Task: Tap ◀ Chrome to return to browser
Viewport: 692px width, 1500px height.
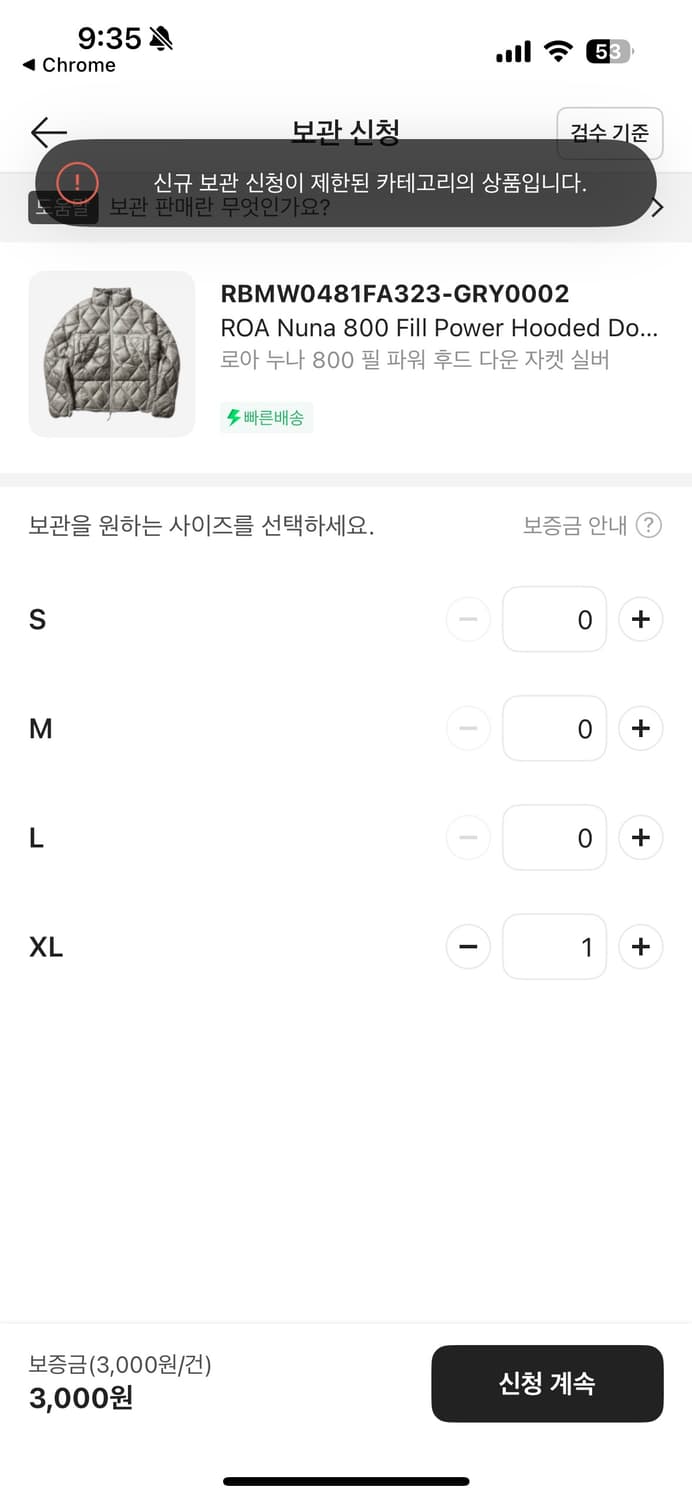Action: 68,66
